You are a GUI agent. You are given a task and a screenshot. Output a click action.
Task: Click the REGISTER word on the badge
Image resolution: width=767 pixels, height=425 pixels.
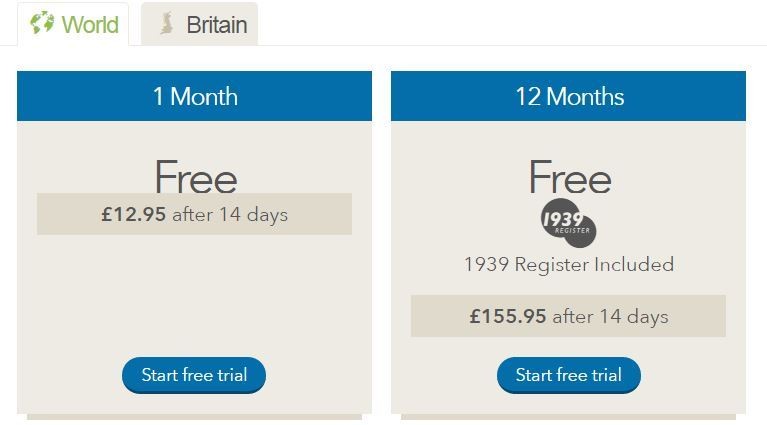click(572, 230)
